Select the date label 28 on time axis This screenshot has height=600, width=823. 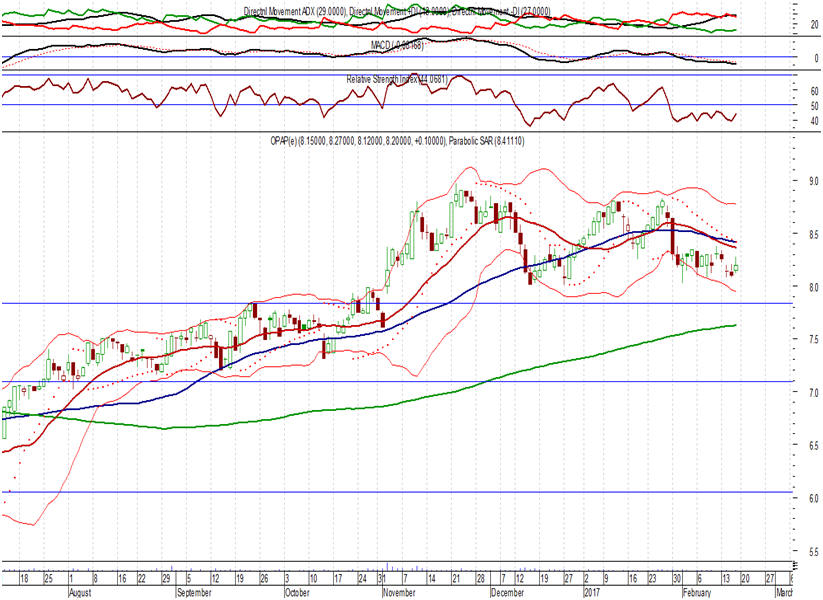481,578
